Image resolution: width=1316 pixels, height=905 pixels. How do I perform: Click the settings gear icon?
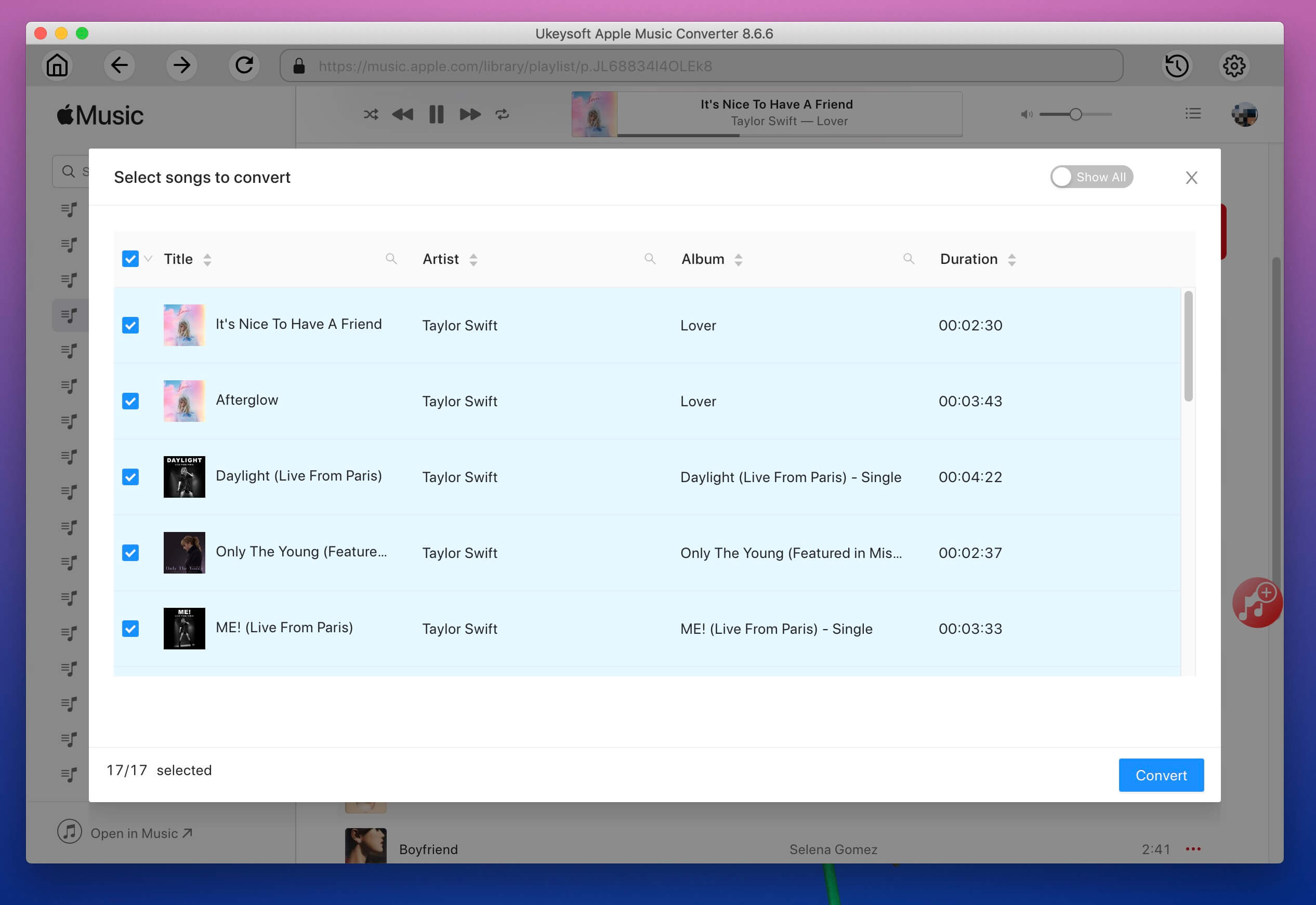tap(1233, 66)
